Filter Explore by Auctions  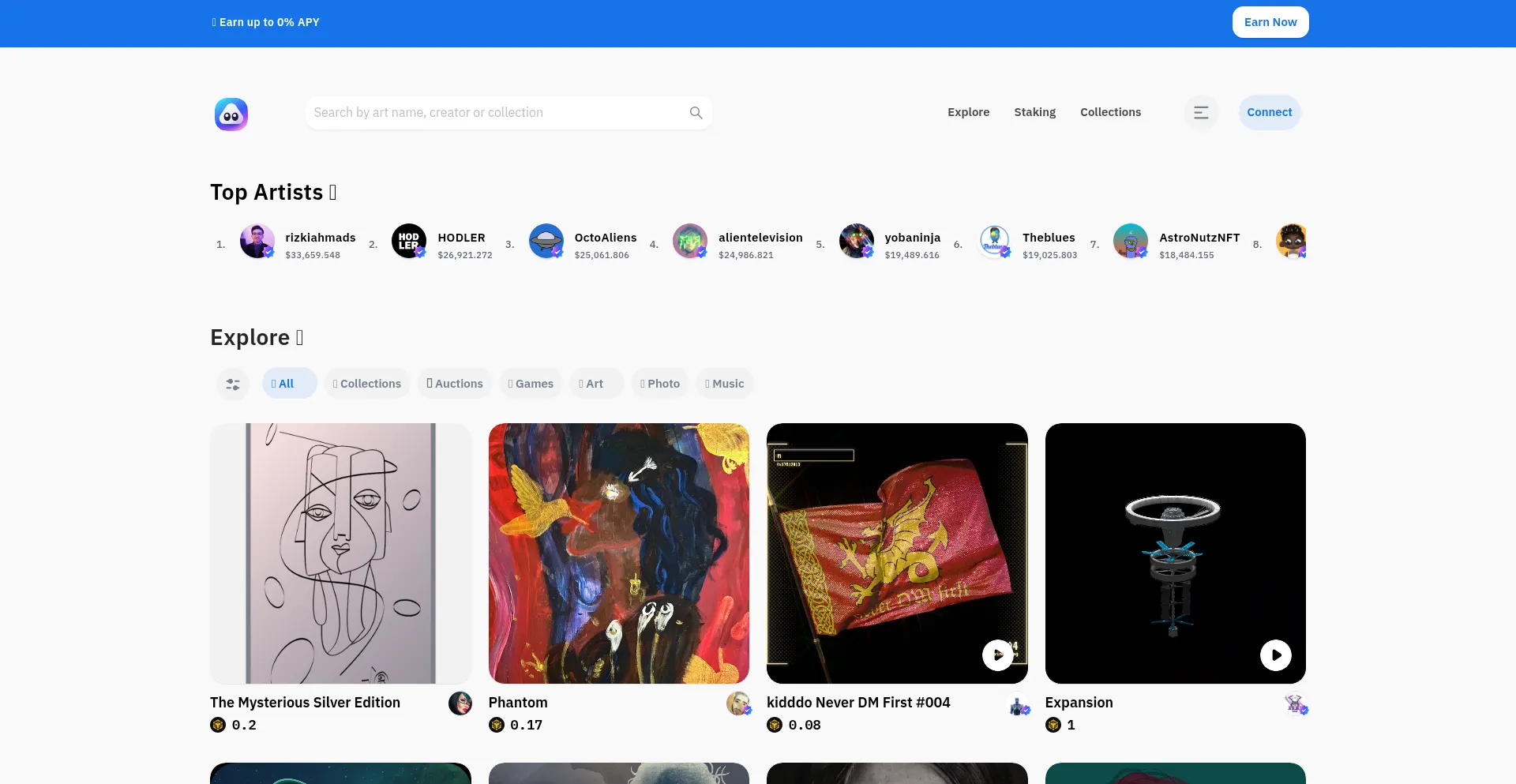[x=455, y=384]
